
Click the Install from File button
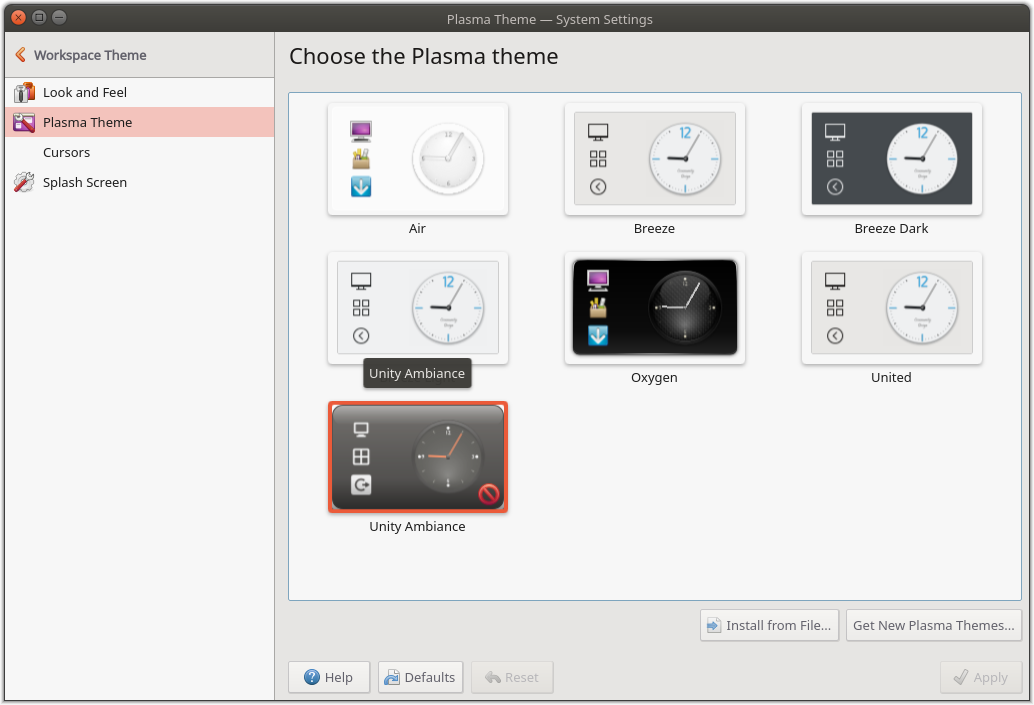(769, 625)
